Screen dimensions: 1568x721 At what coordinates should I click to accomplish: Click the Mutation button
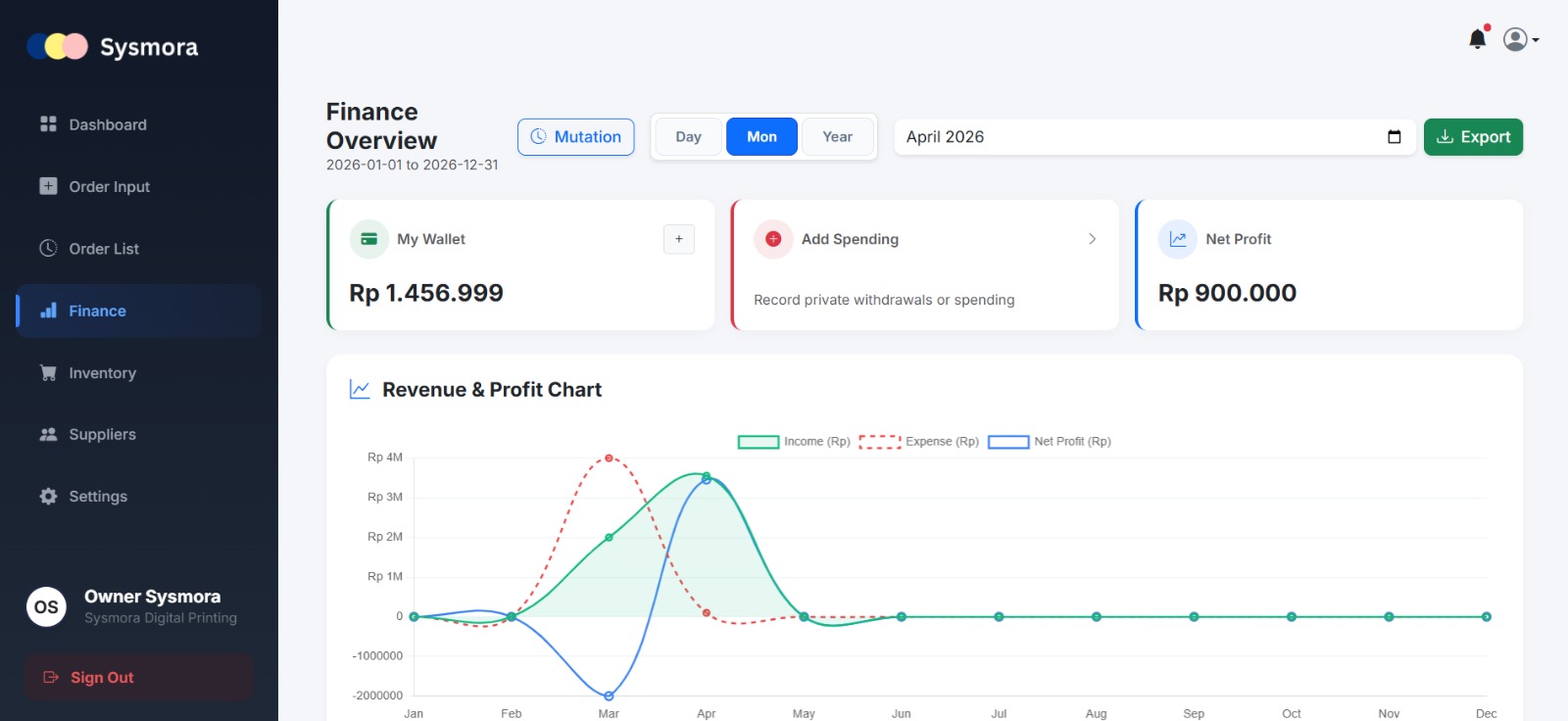(576, 137)
